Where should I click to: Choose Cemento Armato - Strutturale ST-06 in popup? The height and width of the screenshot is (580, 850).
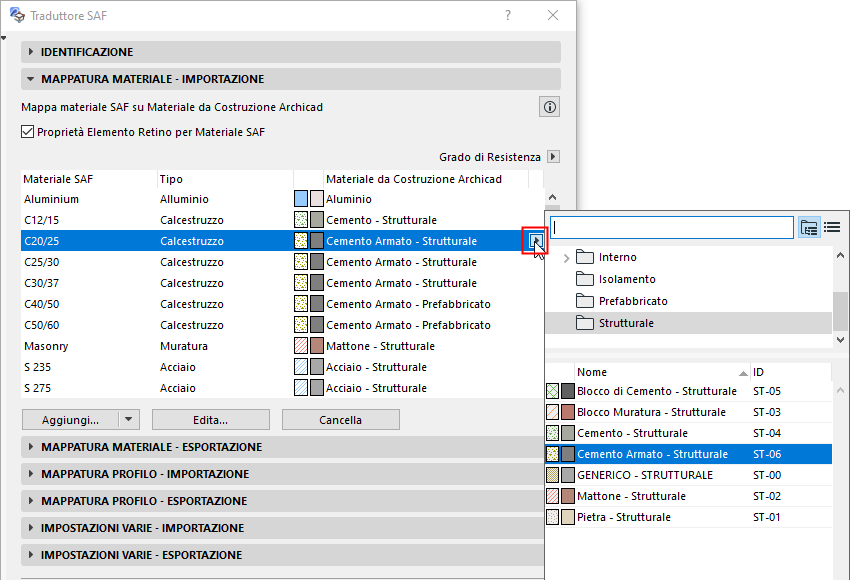click(x=688, y=454)
